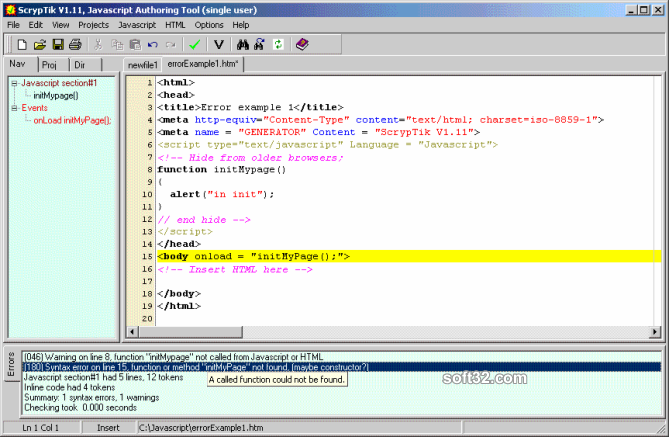
Task: Open the HTML menu
Action: 175,25
